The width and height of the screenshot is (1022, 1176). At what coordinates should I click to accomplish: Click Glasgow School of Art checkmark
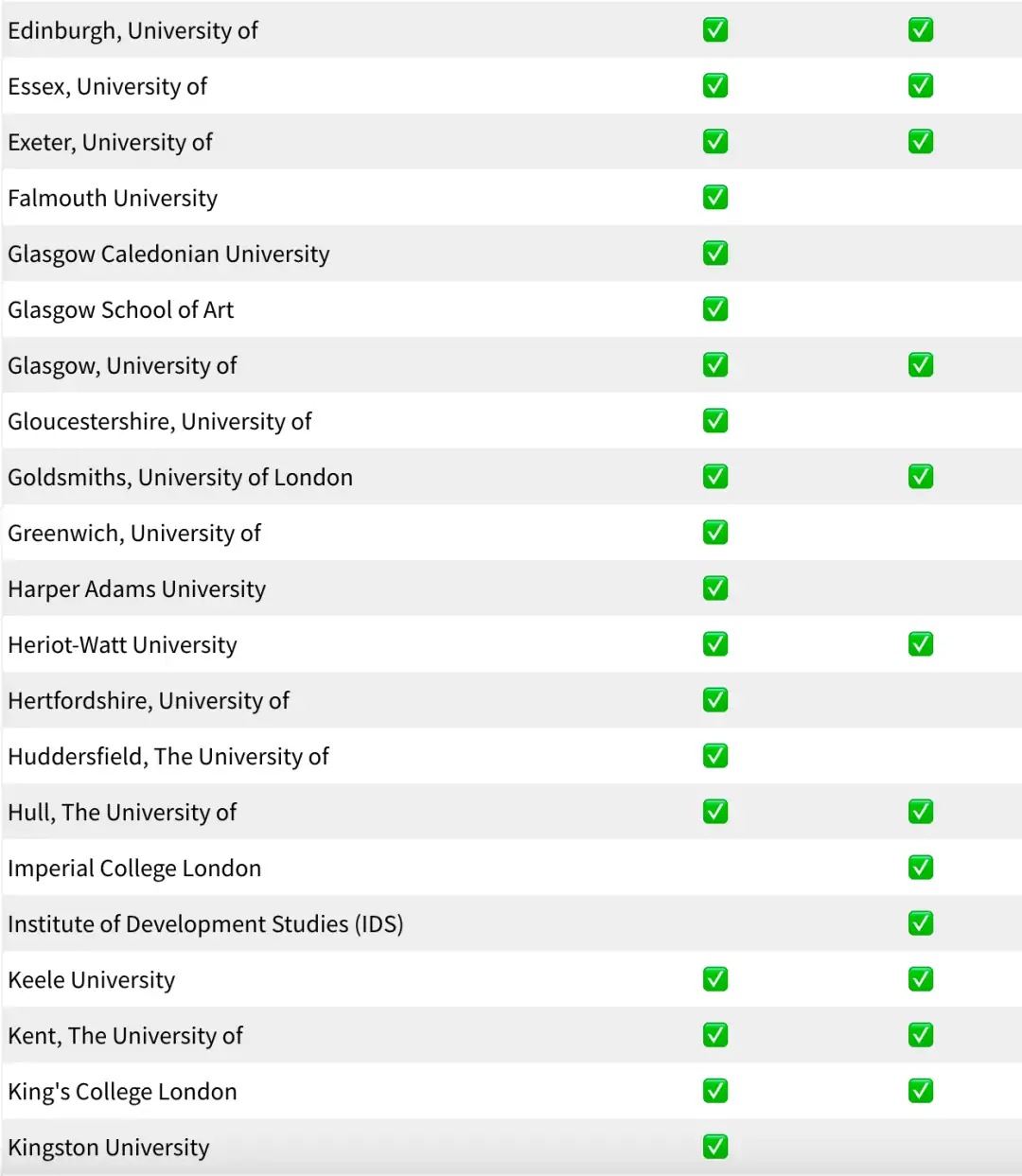pyautogui.click(x=715, y=309)
